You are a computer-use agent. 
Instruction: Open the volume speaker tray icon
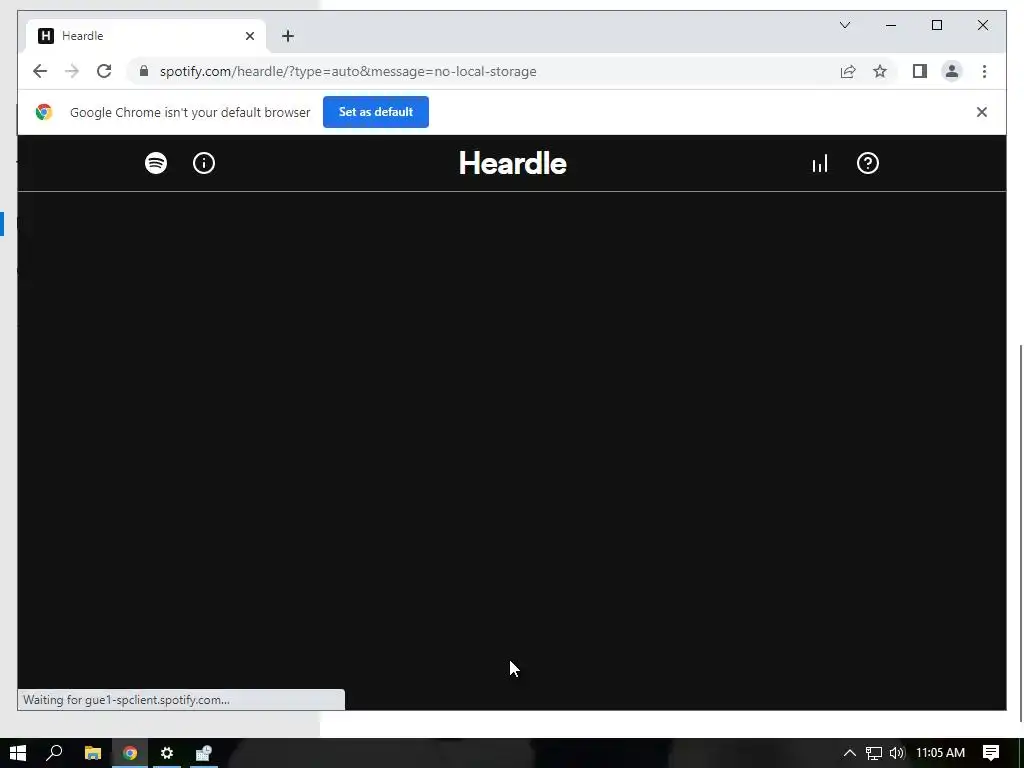(897, 753)
